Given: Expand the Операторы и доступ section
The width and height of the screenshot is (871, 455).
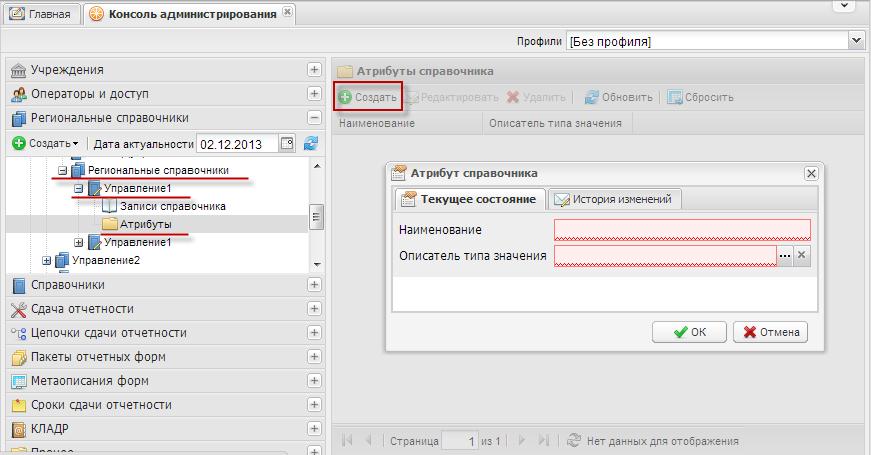Looking at the screenshot, I should 314,93.
